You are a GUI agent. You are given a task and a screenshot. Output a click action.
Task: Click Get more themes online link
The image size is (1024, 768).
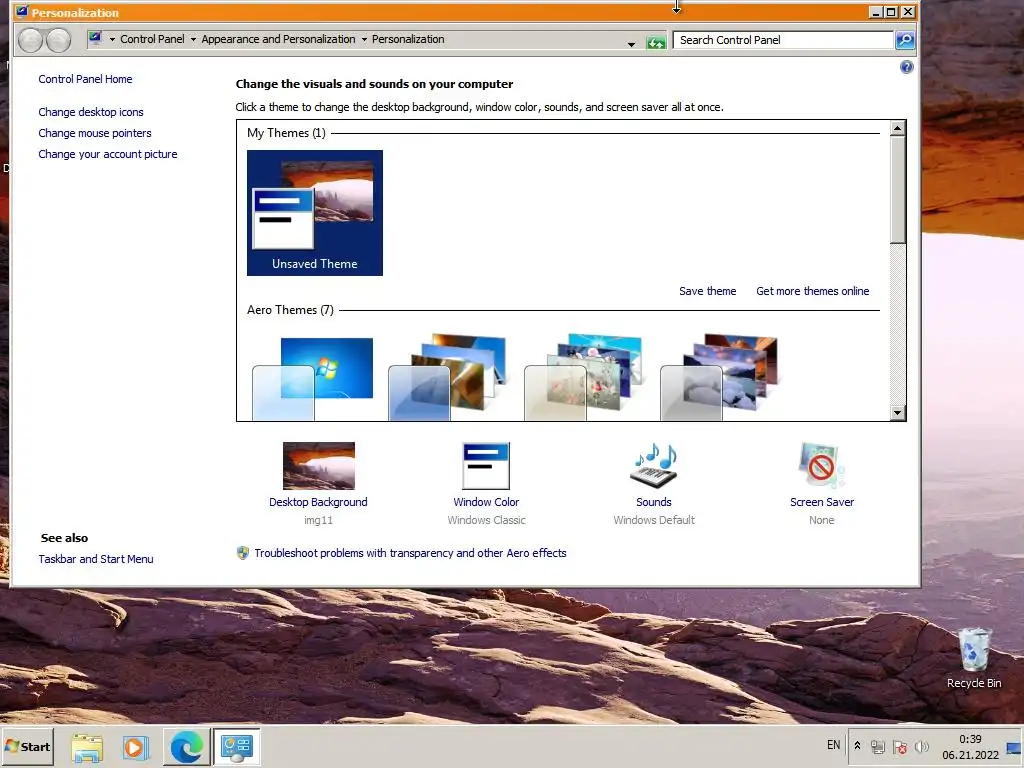[x=812, y=291]
